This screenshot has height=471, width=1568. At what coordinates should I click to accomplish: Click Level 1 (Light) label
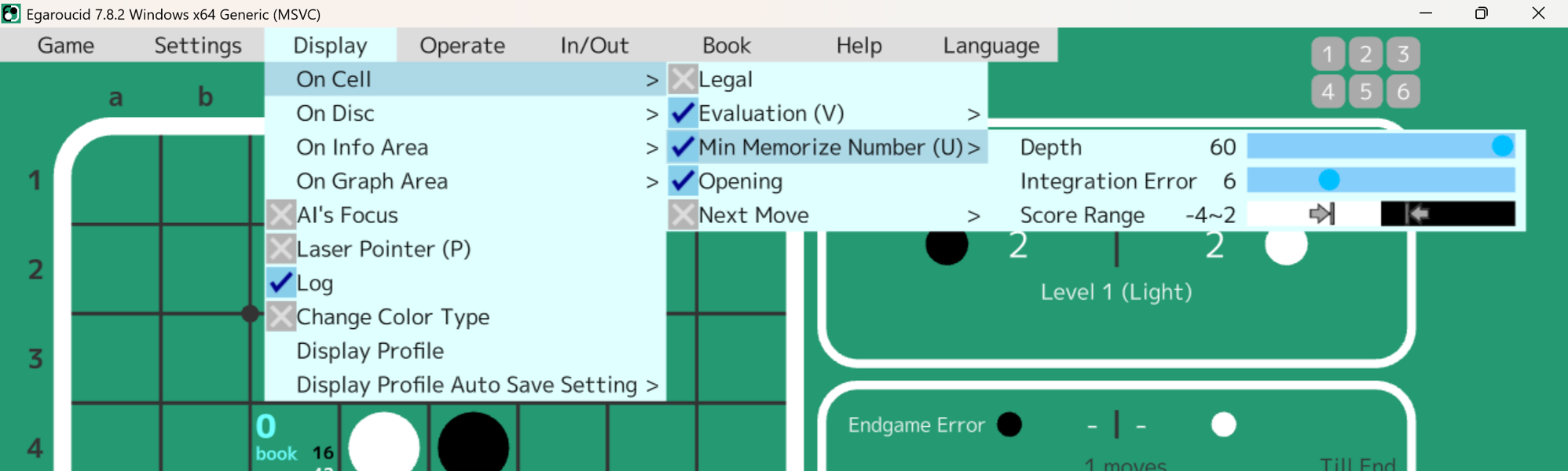click(1116, 292)
